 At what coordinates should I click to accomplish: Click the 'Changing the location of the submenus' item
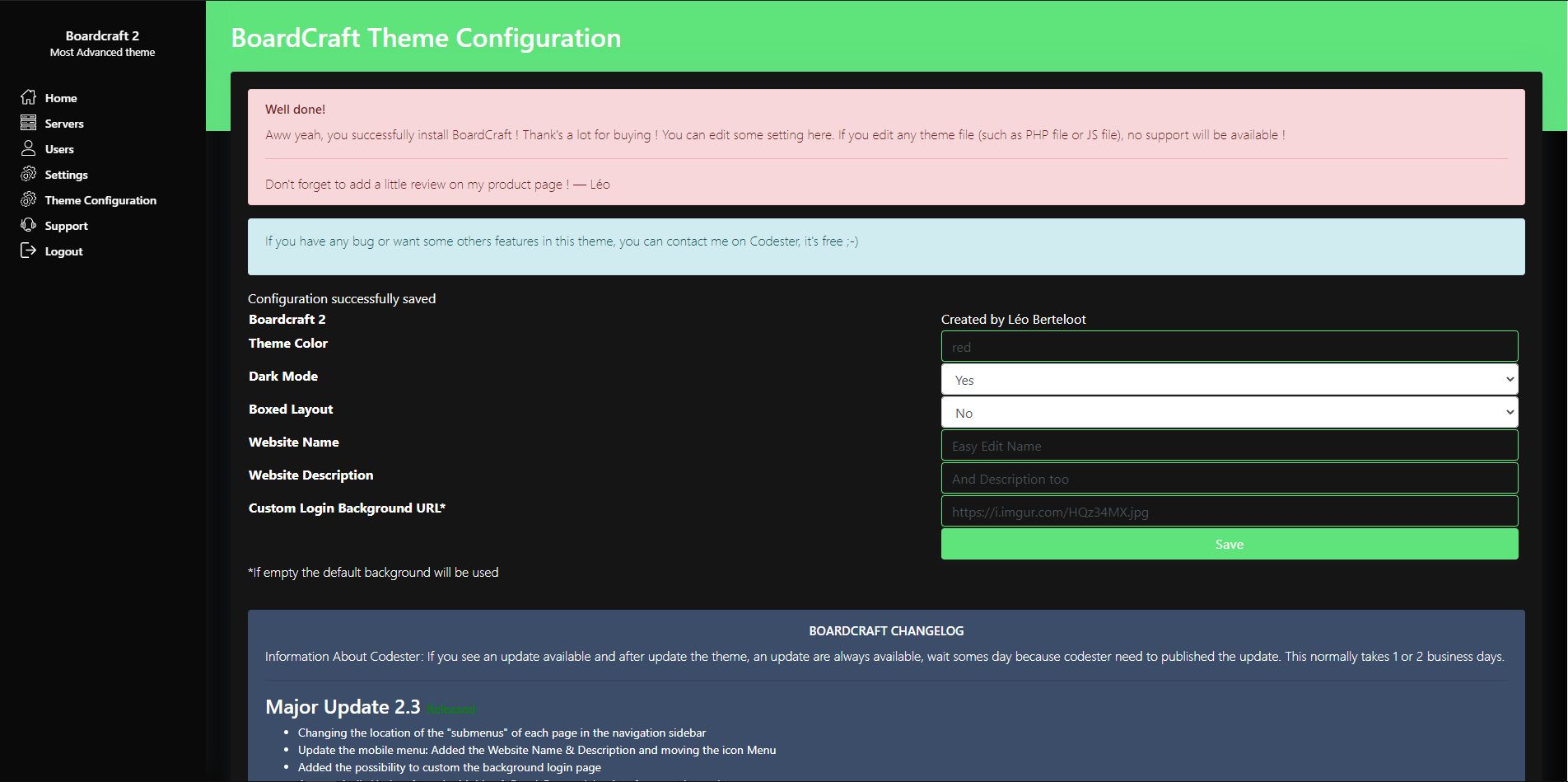tap(502, 733)
